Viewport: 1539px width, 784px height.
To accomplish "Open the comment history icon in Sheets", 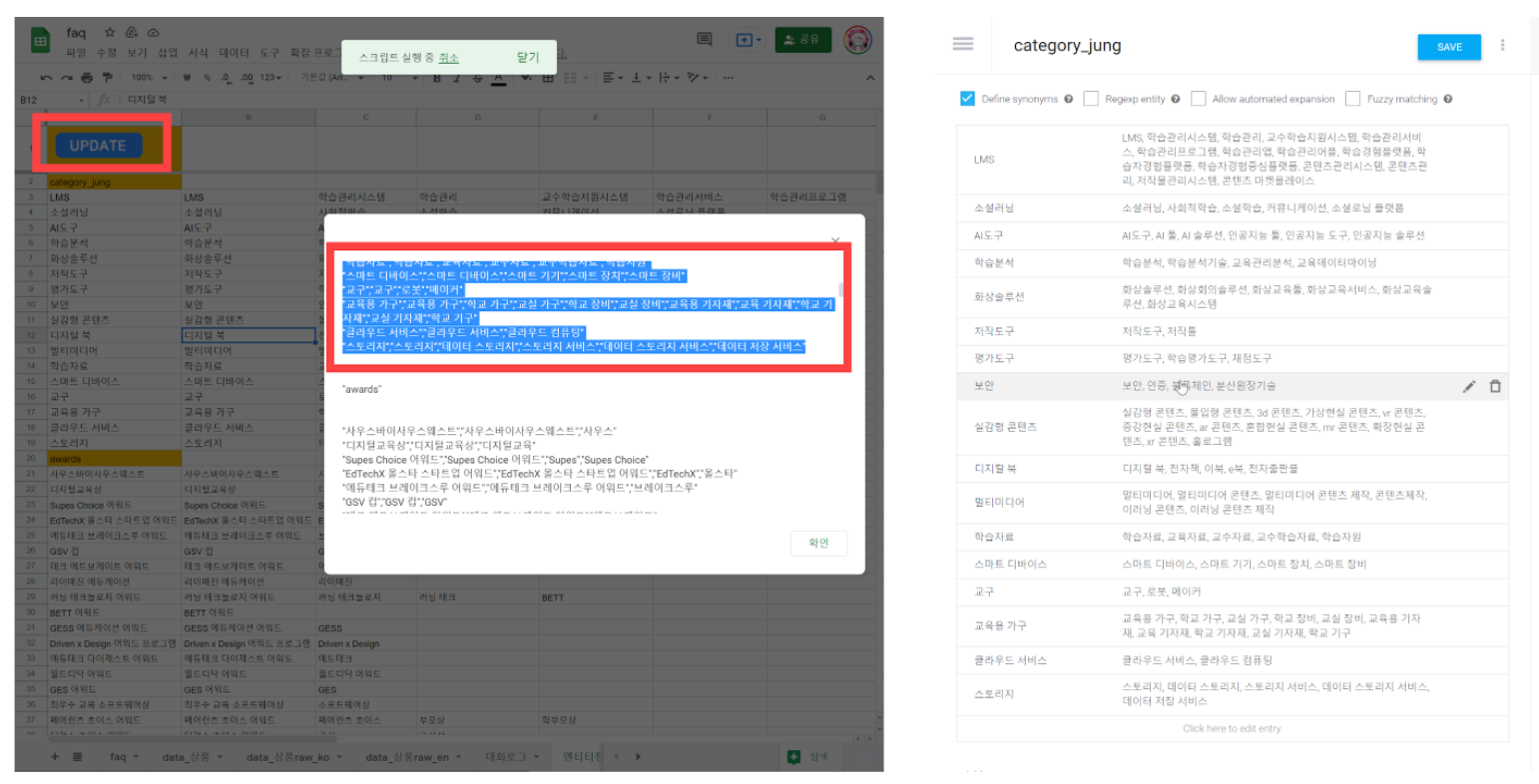I will coord(704,40).
